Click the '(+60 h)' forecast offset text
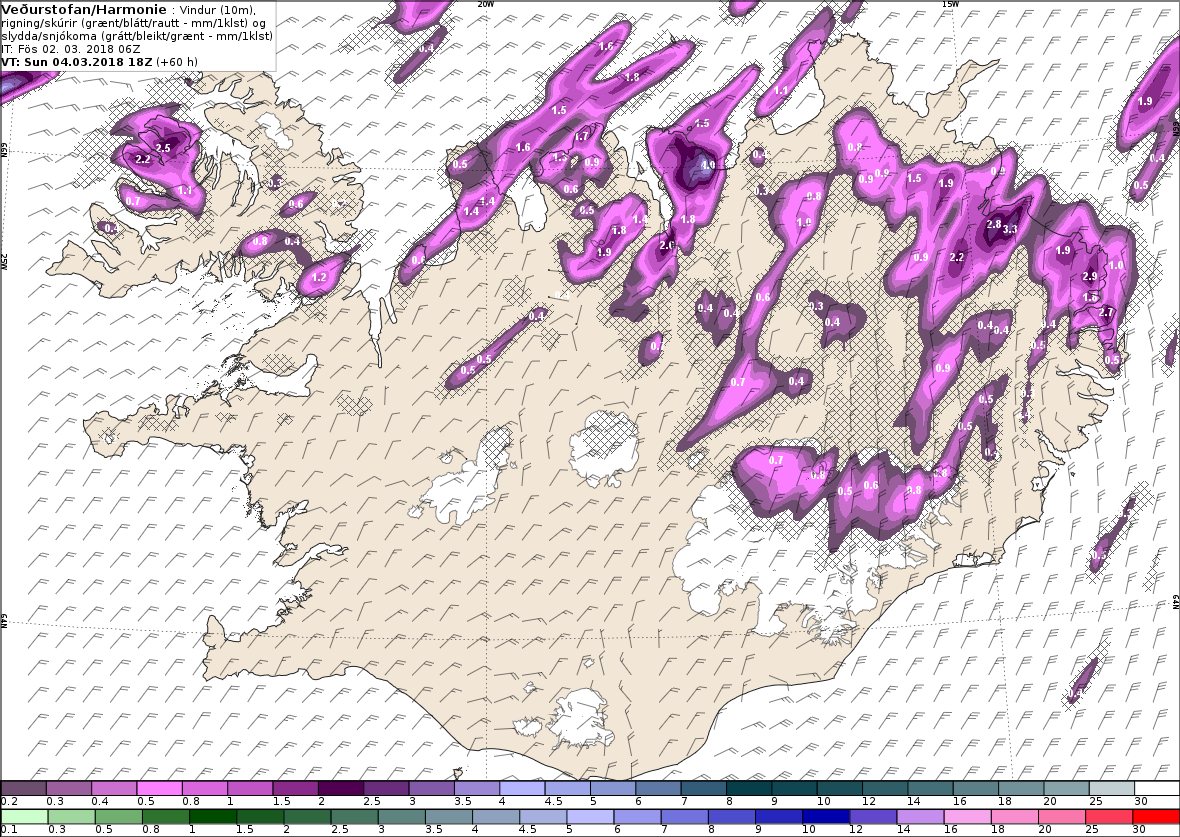1180x837 pixels. pos(178,62)
